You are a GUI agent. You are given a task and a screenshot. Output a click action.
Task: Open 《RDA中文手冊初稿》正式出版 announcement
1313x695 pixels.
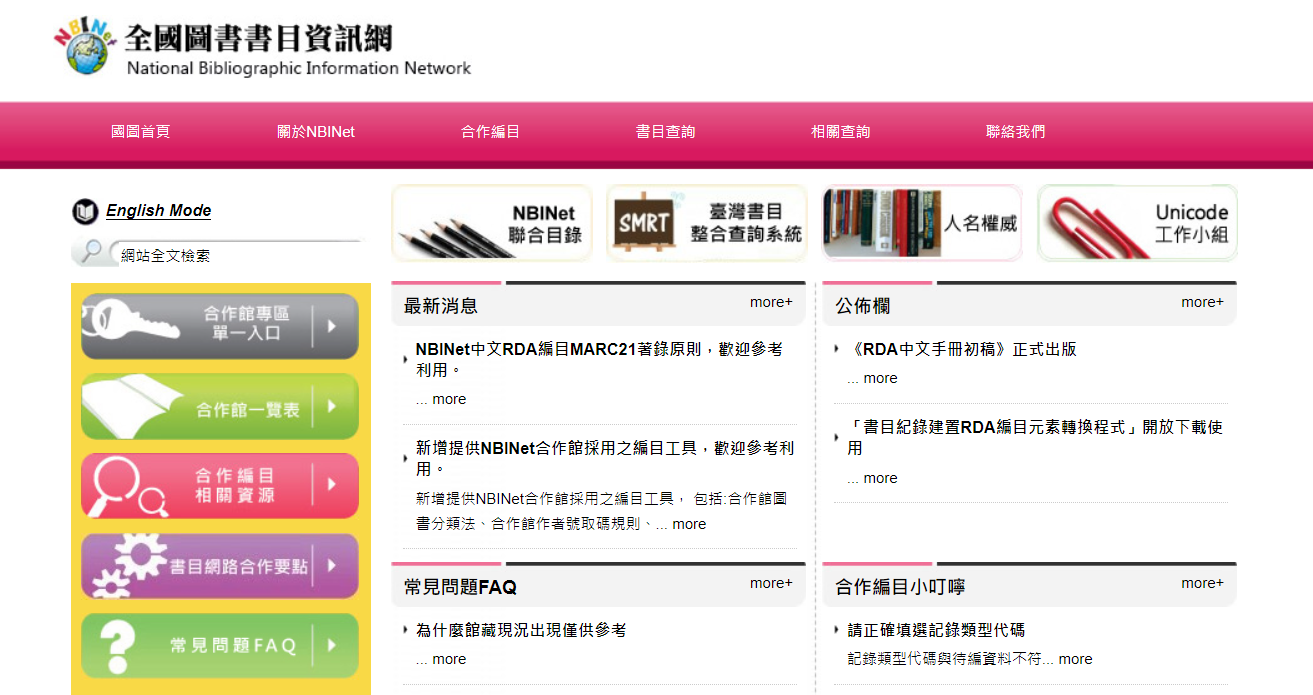tap(962, 349)
